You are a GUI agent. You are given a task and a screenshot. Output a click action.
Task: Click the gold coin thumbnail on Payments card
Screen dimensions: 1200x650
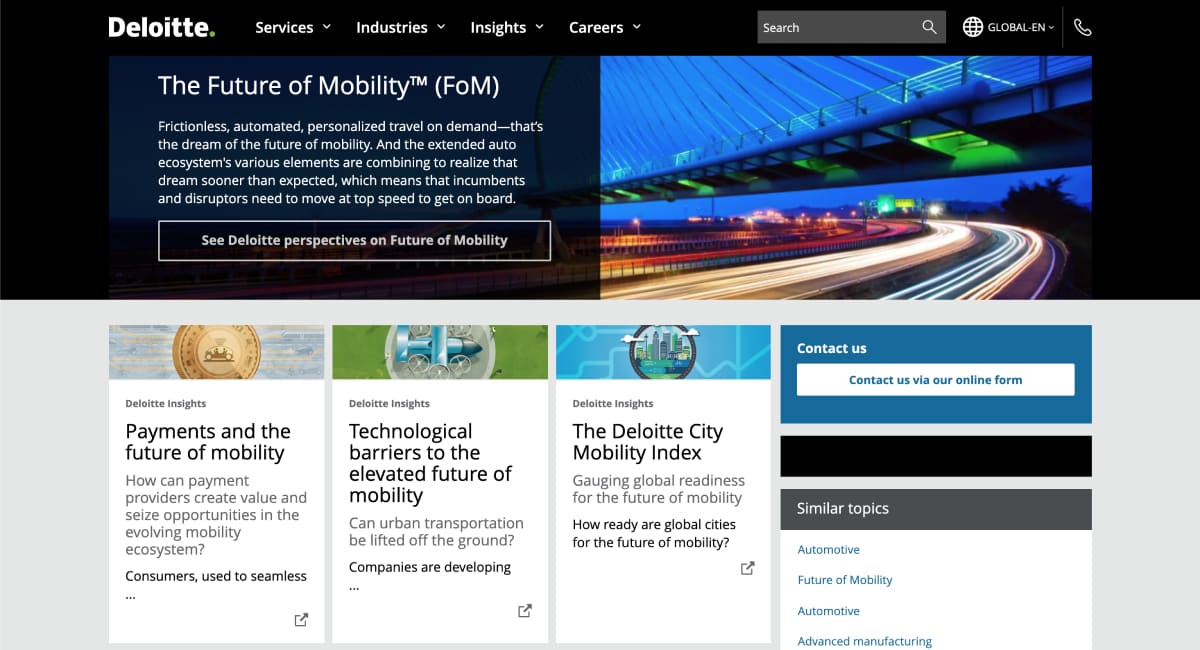click(x=216, y=352)
